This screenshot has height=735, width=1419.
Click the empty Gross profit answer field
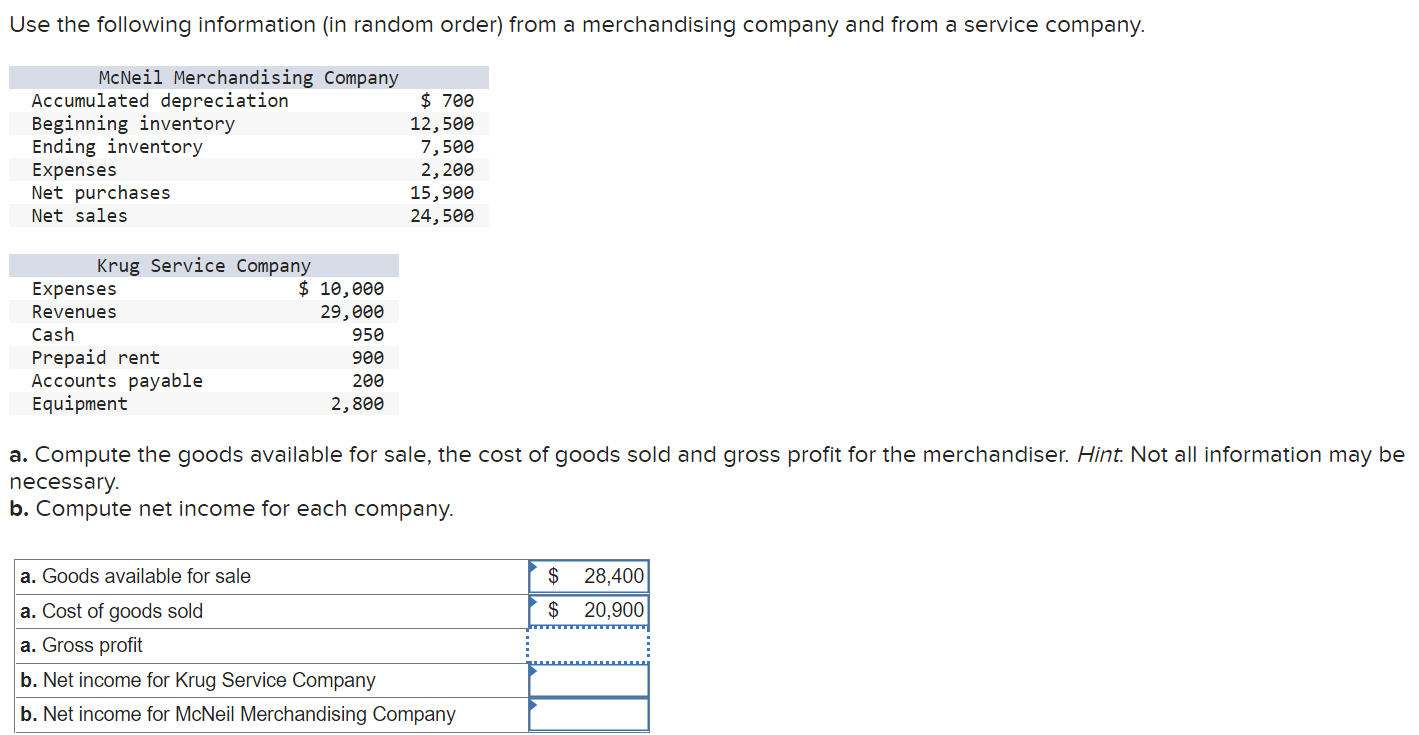coord(589,645)
